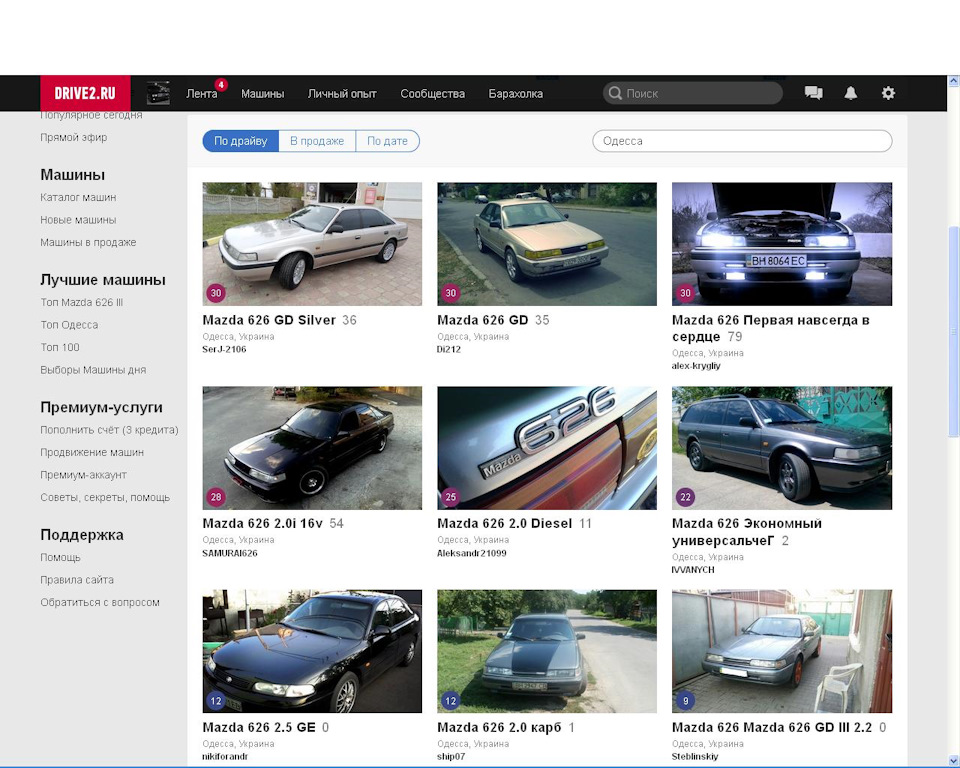Open the Новые машины sidebar link
Screen dimensions: 960x768
click(78, 220)
